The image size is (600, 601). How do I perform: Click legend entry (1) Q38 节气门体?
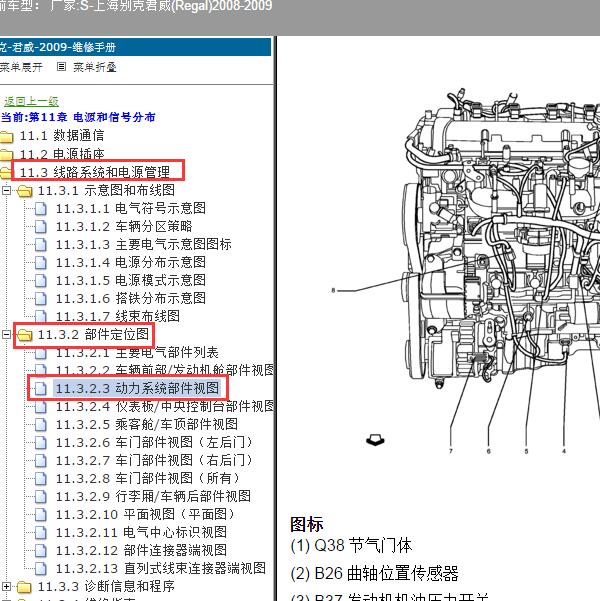click(351, 545)
